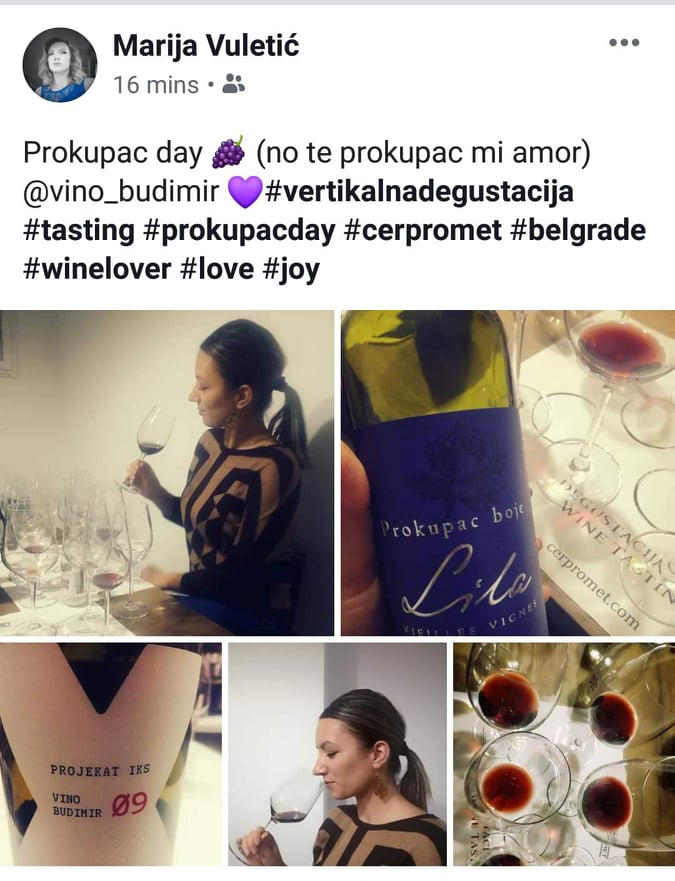Open the overhead wine glasses photo

pyautogui.click(x=564, y=754)
